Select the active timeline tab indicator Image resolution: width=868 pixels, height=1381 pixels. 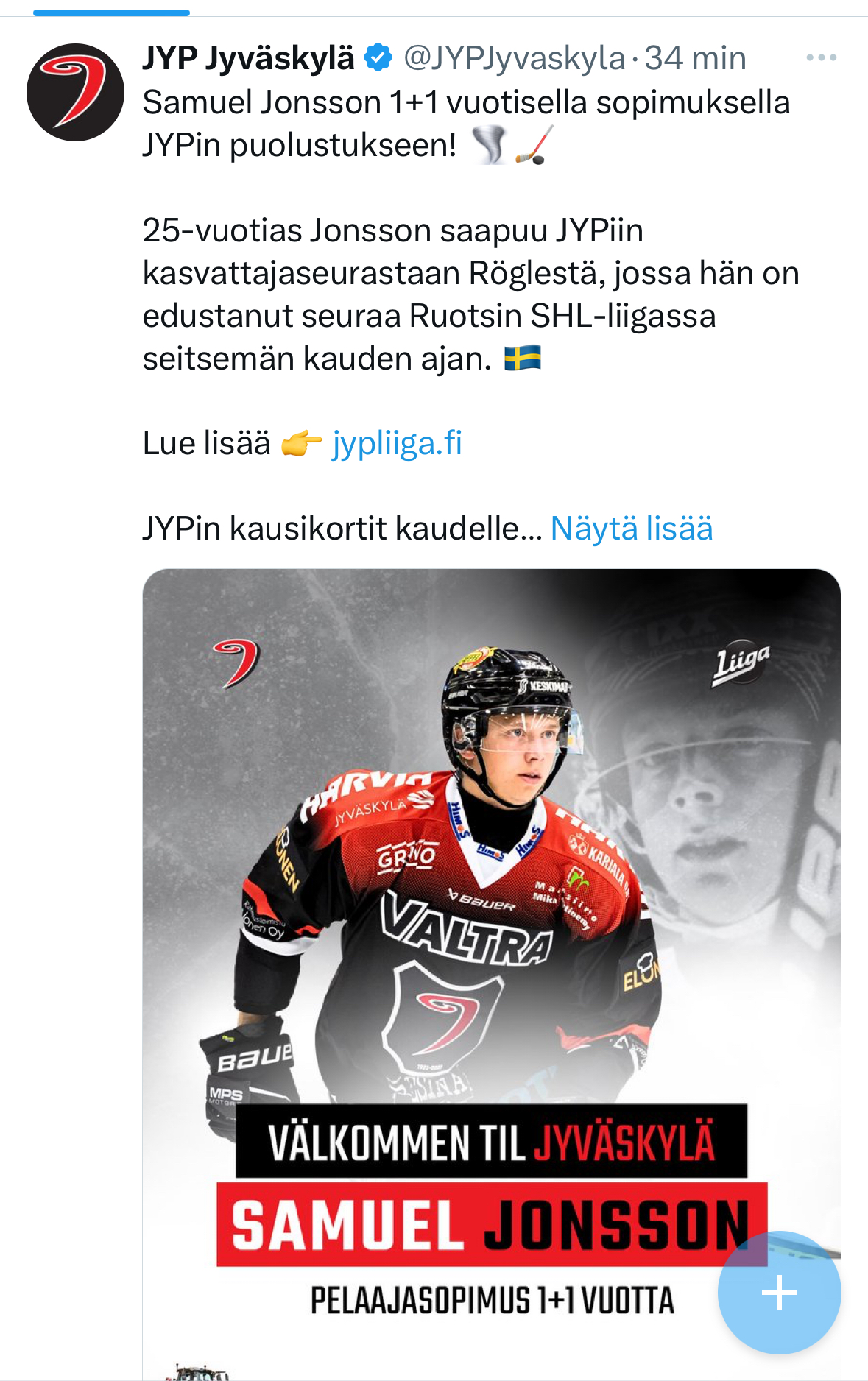pyautogui.click(x=111, y=13)
